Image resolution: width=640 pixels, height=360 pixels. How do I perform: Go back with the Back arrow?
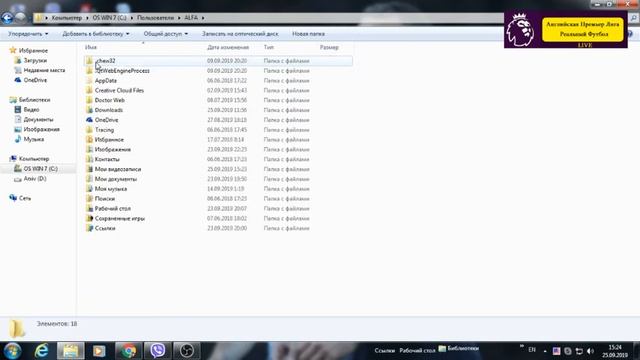pos(7,18)
